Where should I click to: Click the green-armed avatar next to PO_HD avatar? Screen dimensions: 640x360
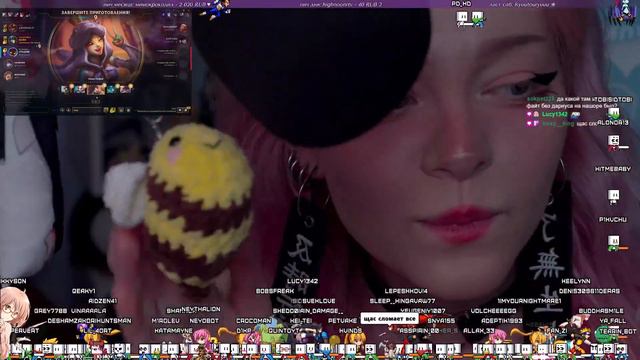click(x=478, y=19)
